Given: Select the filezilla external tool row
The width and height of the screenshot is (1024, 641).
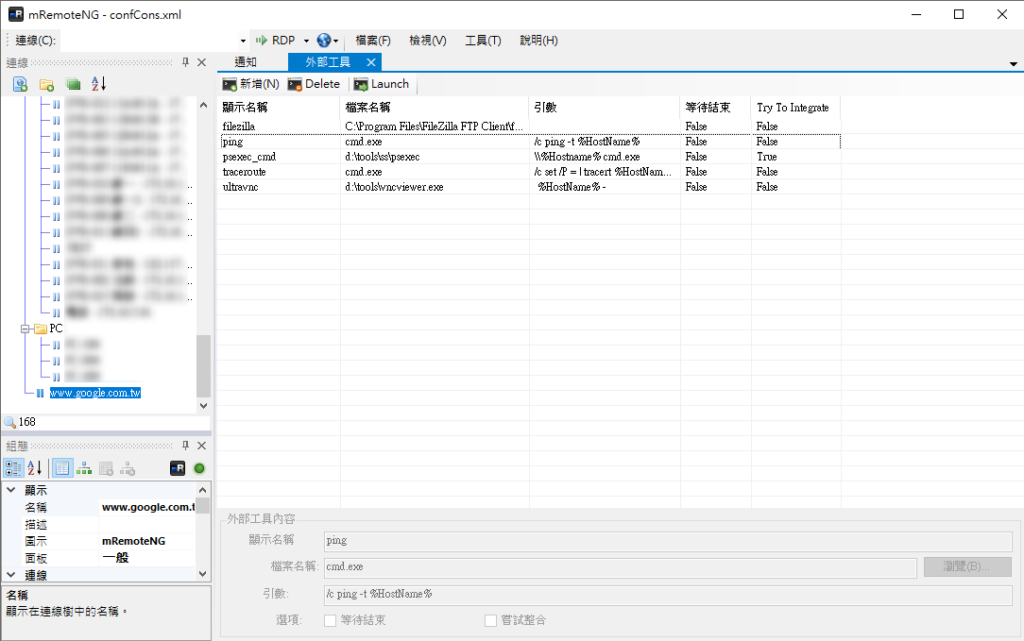Looking at the screenshot, I should tap(528, 126).
